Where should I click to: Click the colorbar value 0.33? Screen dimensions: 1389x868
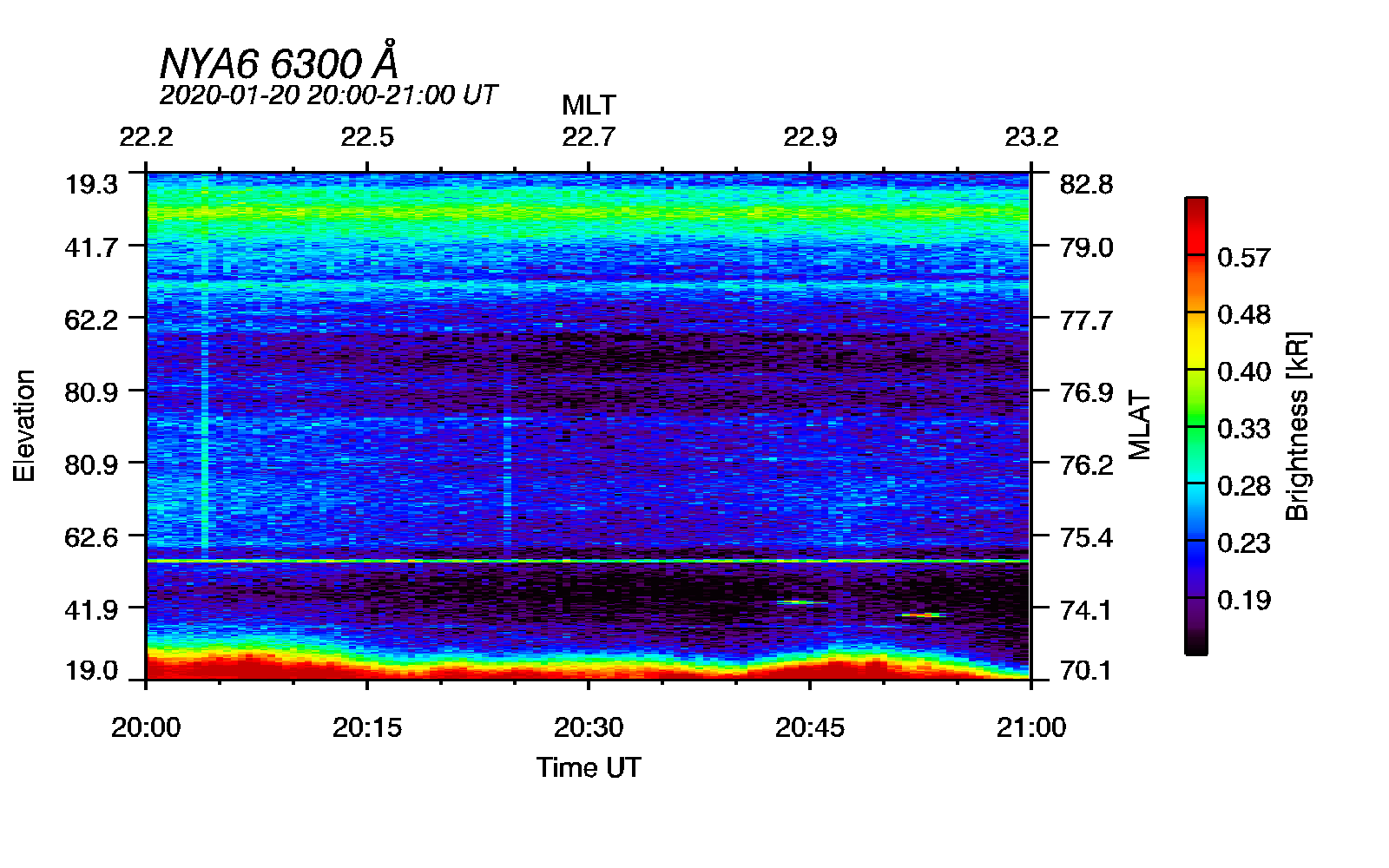[1244, 429]
